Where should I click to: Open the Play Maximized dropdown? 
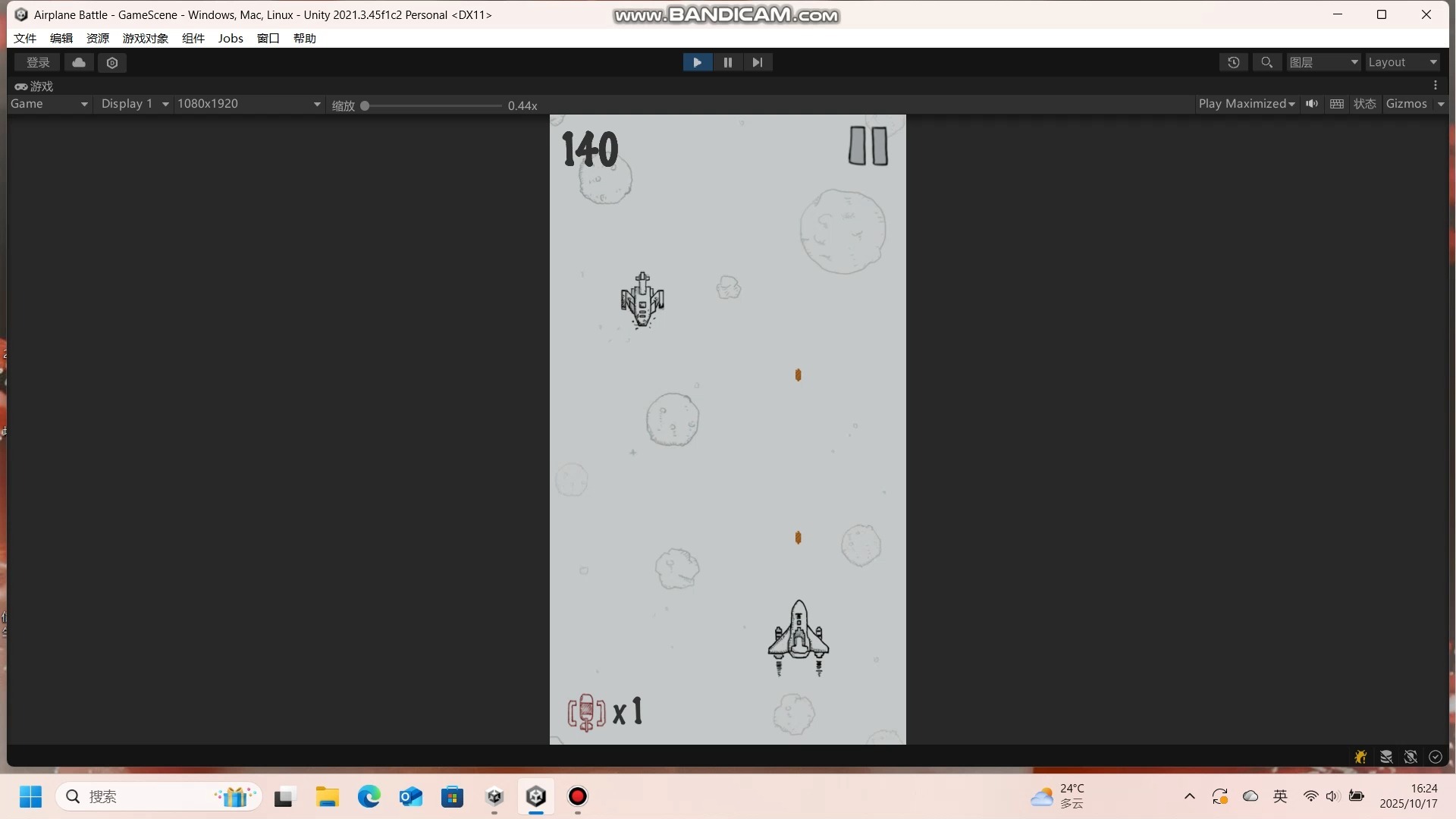pyautogui.click(x=1246, y=104)
